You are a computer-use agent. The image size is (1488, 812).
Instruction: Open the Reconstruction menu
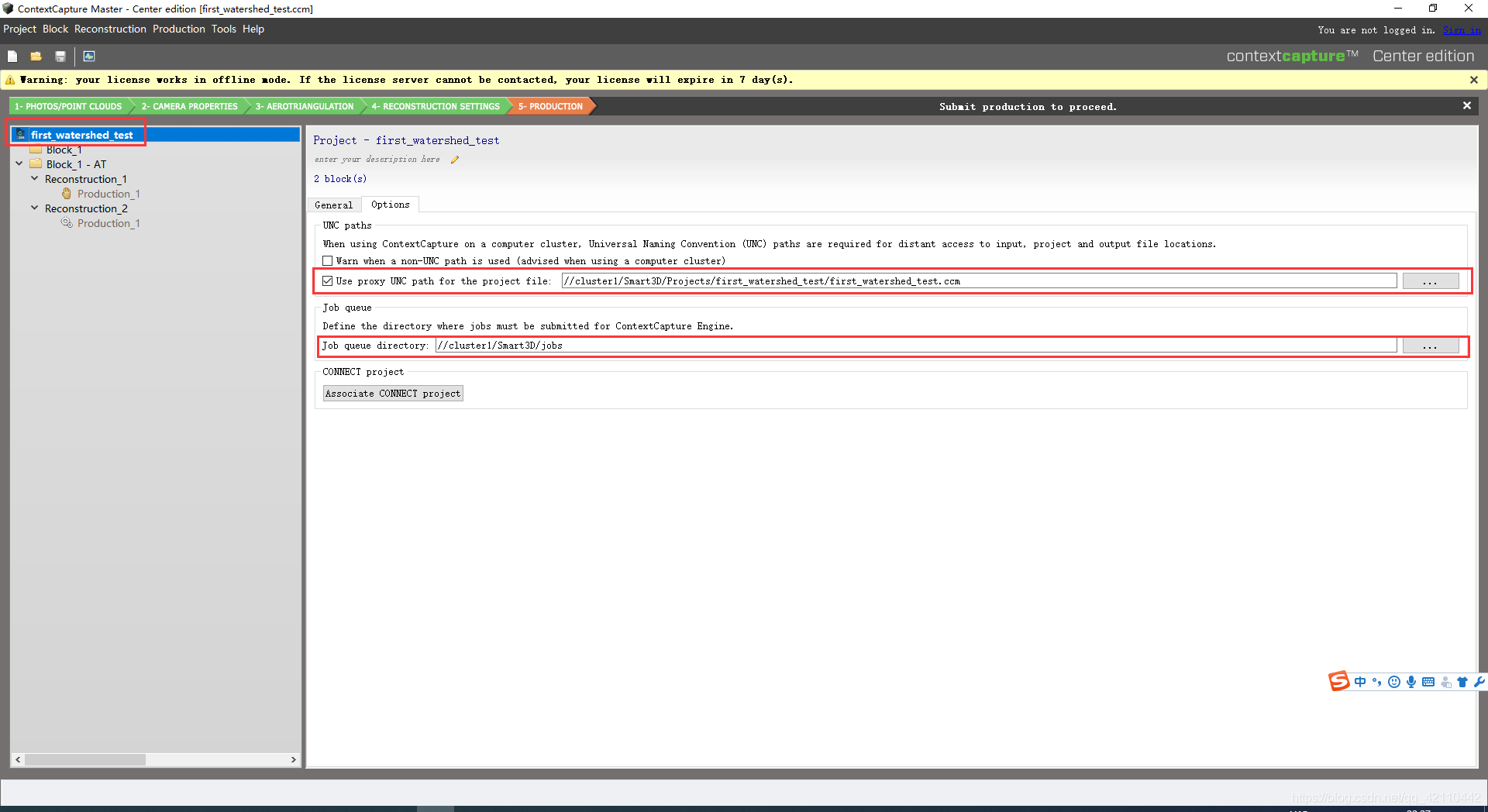tap(110, 29)
